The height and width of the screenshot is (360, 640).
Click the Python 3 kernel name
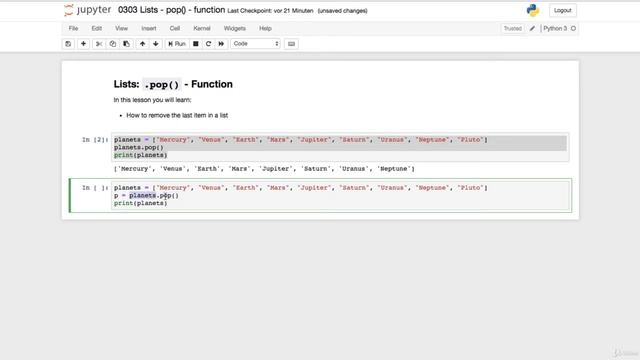[555, 29]
